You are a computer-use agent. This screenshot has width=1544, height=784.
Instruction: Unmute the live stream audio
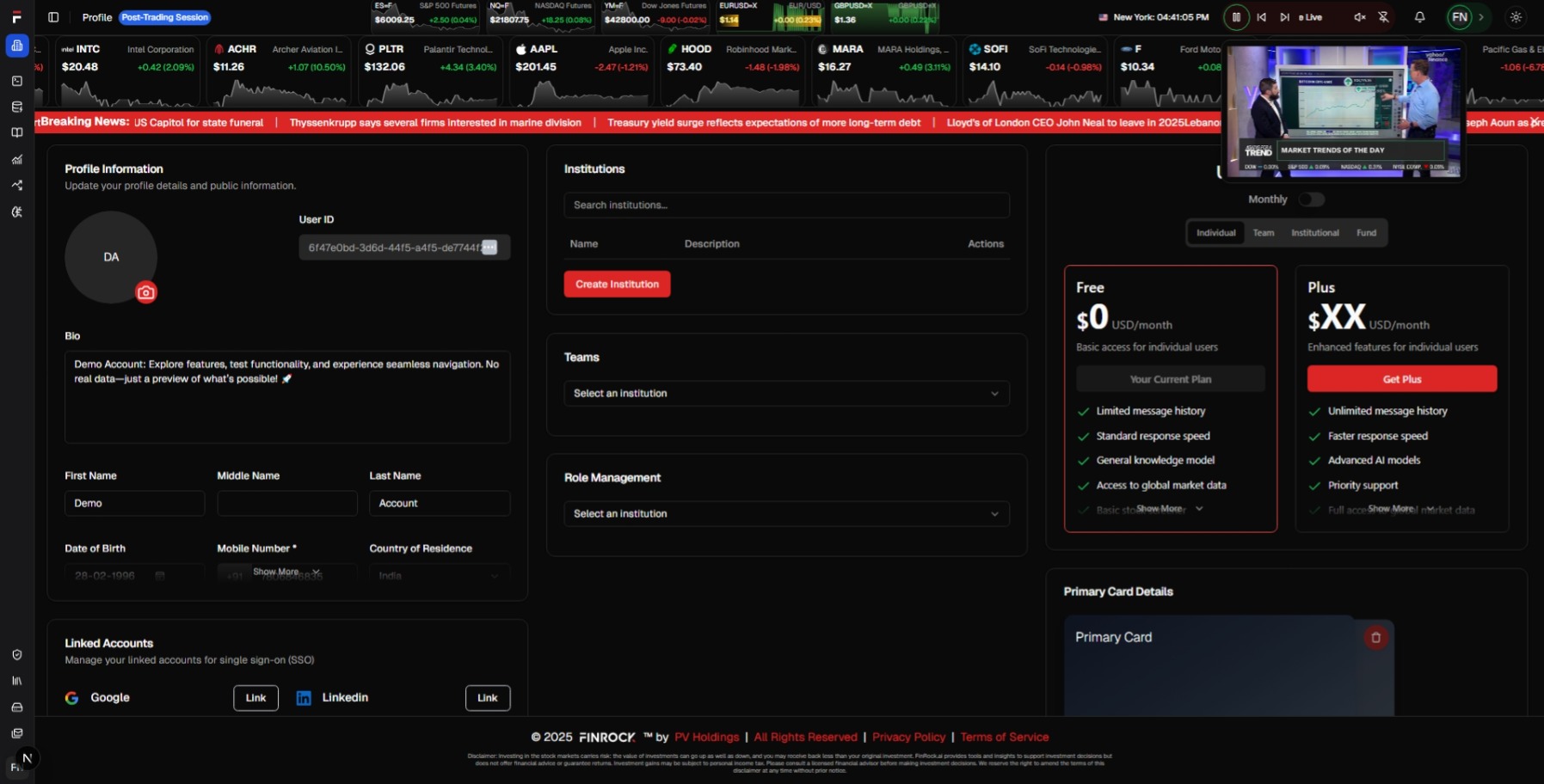1359,17
